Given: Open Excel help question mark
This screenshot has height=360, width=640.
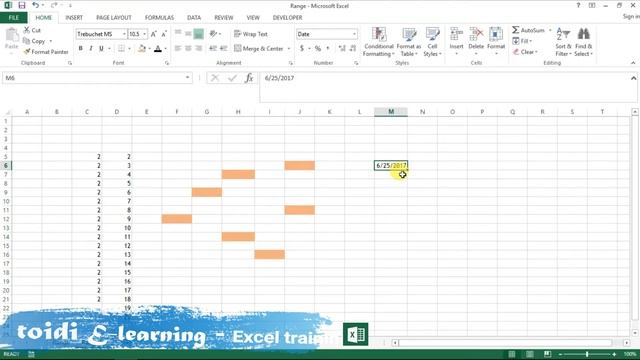Looking at the screenshot, I should tap(578, 5).
